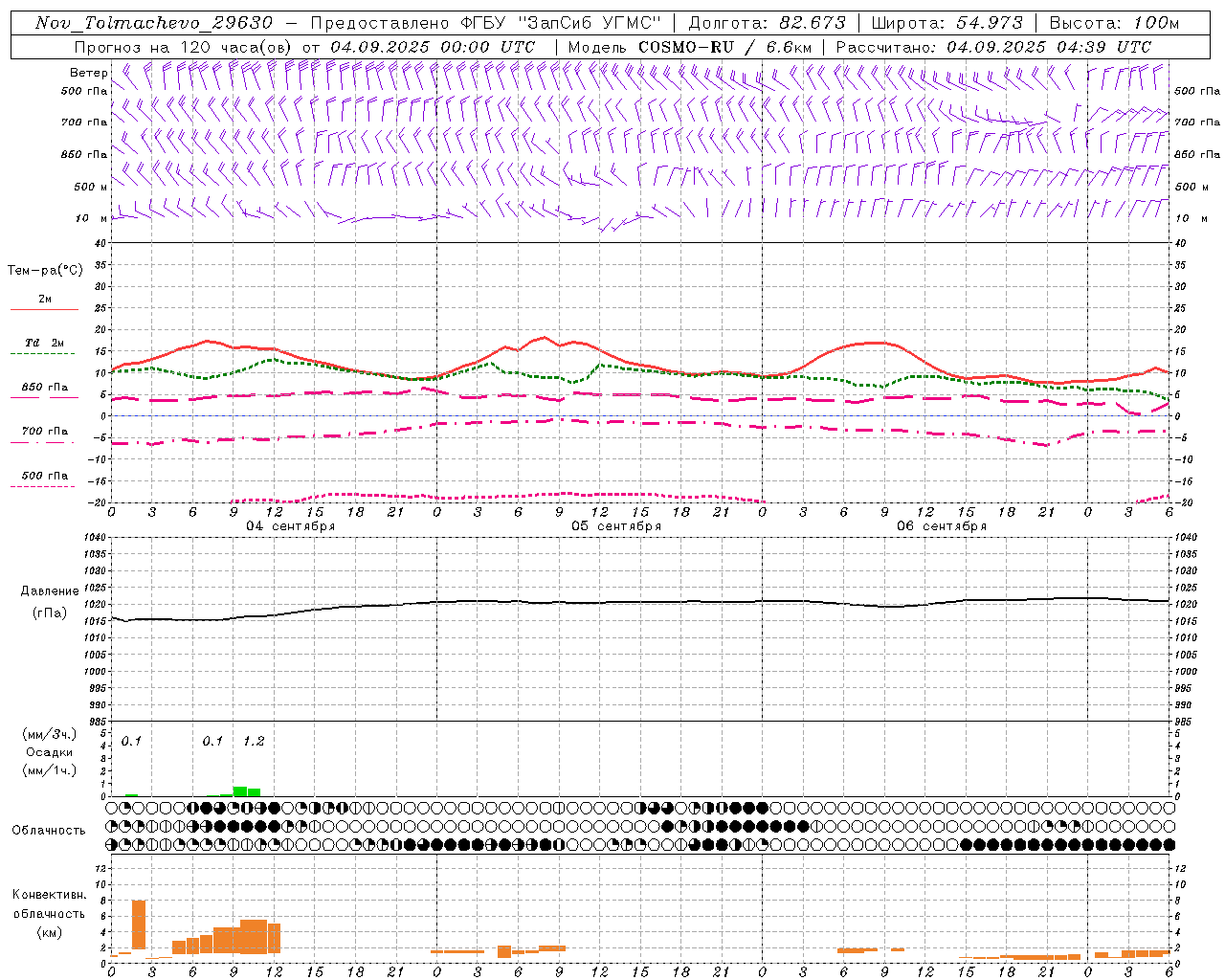Click the 'Долгота: 82.673' longitude value

pos(768,23)
